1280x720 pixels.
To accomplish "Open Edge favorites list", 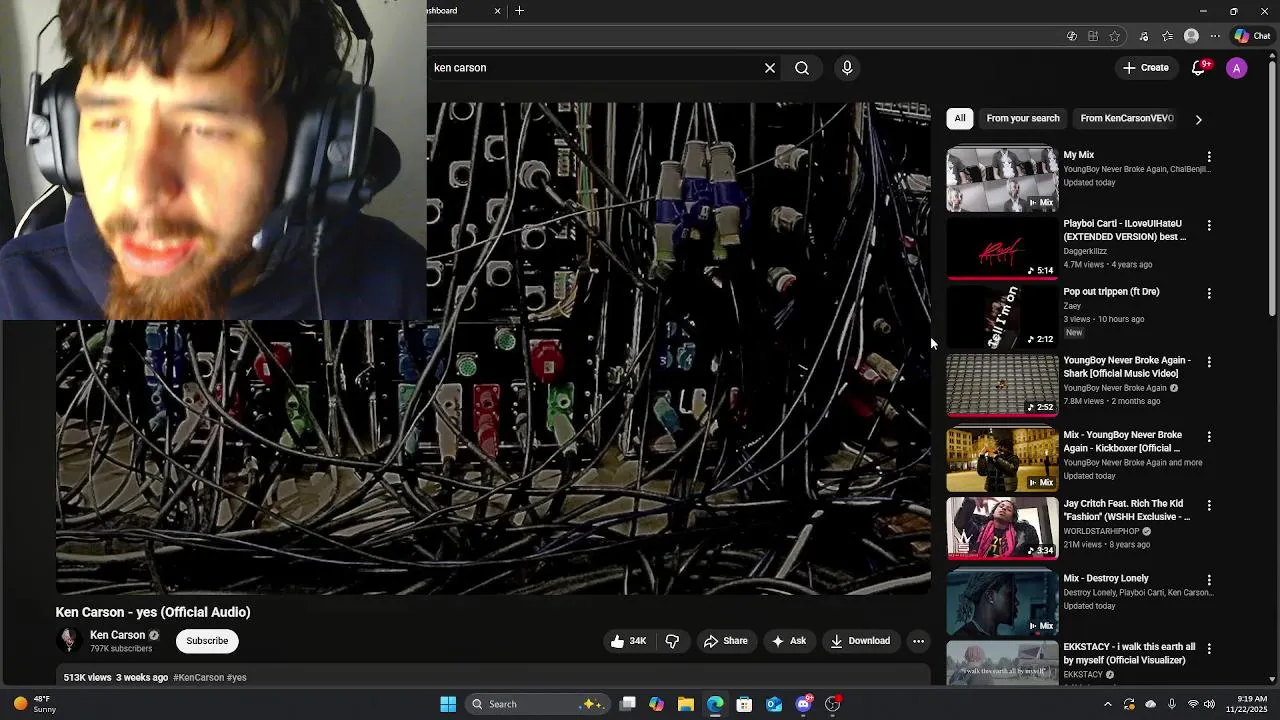I will 1167,36.
